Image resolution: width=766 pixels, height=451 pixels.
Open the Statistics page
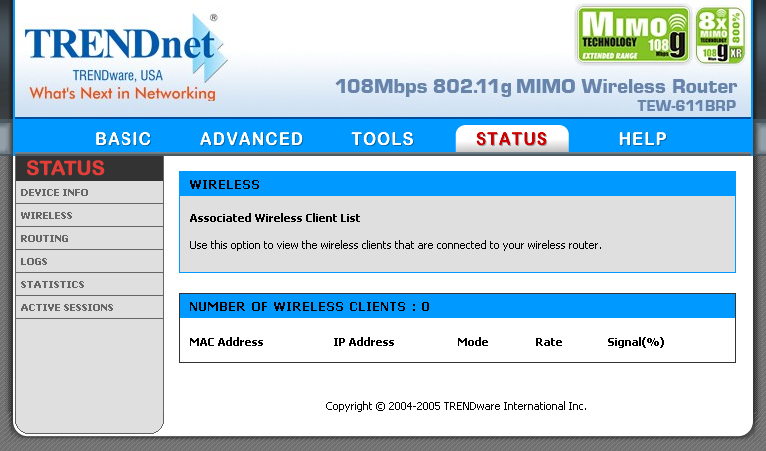[x=89, y=284]
